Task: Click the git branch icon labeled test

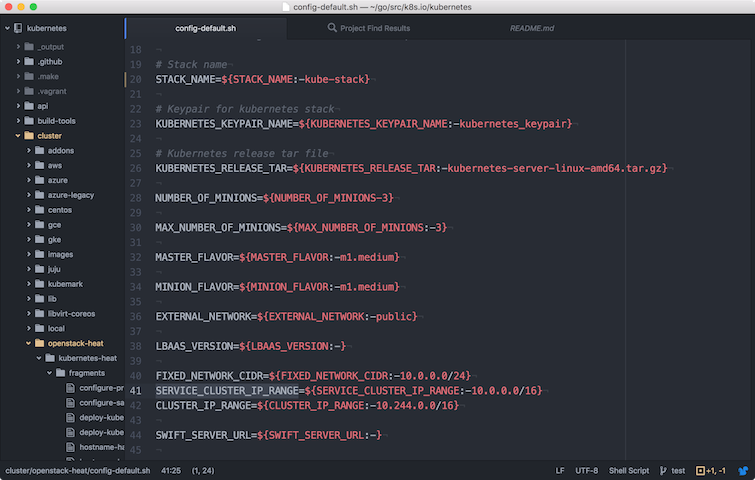Action: 663,470
